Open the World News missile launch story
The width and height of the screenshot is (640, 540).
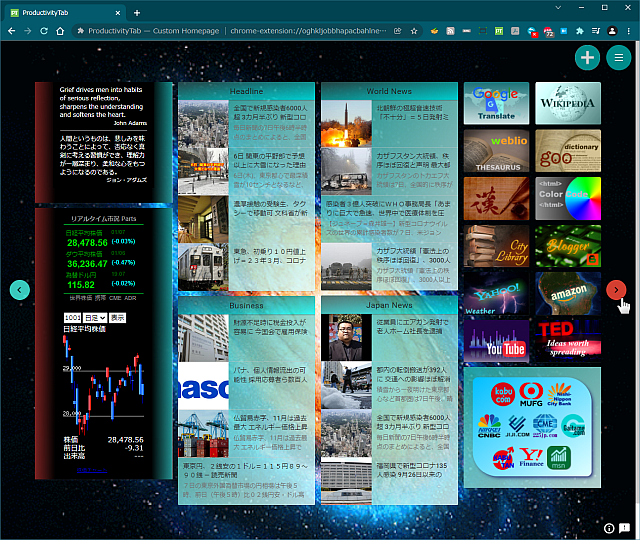pos(389,124)
